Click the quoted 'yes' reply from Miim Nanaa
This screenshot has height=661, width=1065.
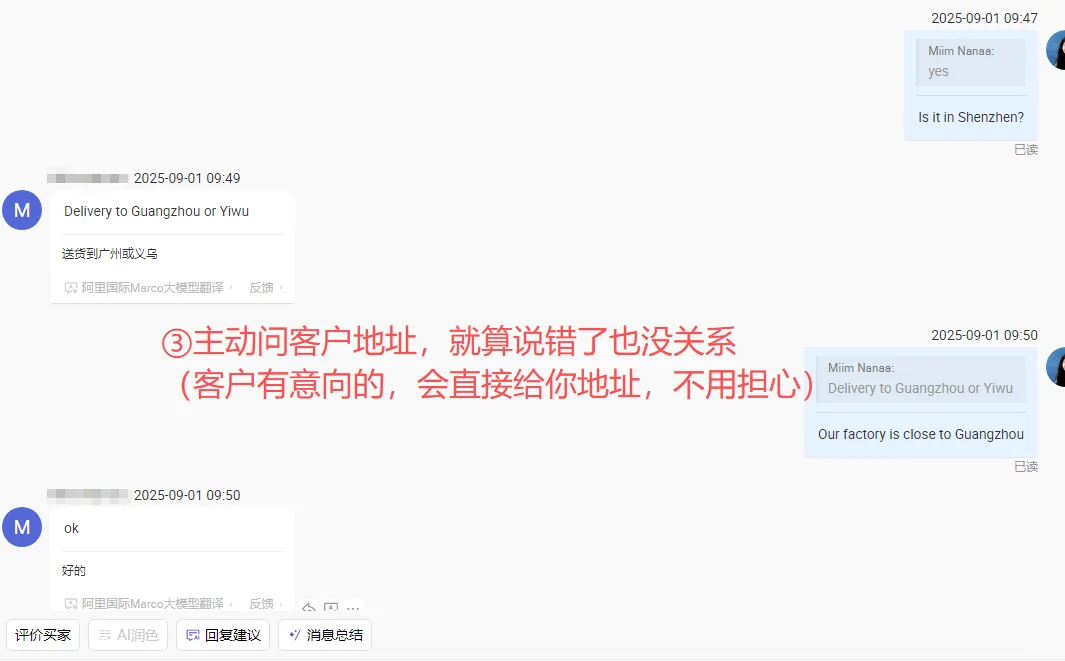click(x=971, y=62)
